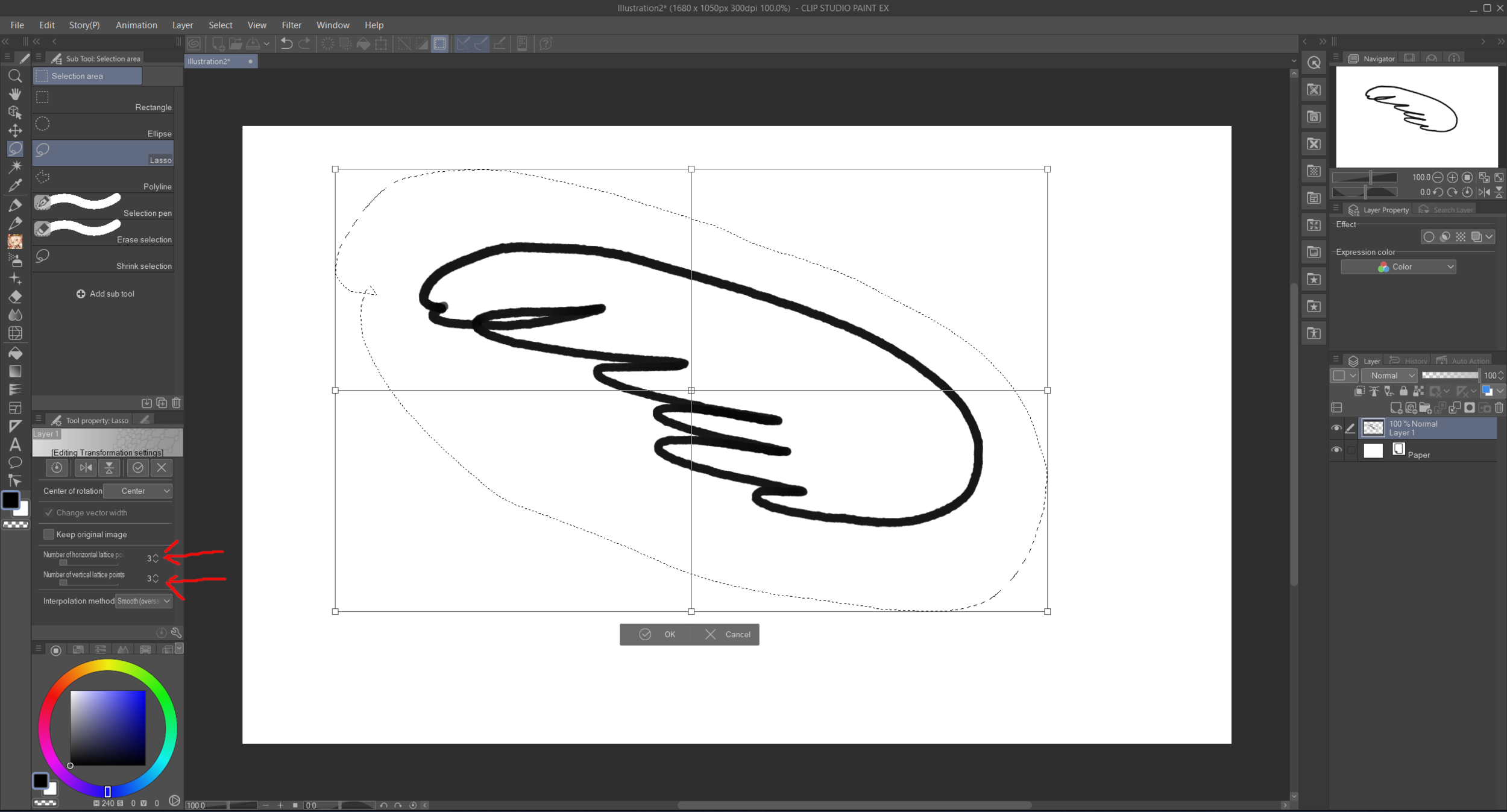Image resolution: width=1507 pixels, height=812 pixels.
Task: Open the Interpolation method dropdown
Action: 144,601
